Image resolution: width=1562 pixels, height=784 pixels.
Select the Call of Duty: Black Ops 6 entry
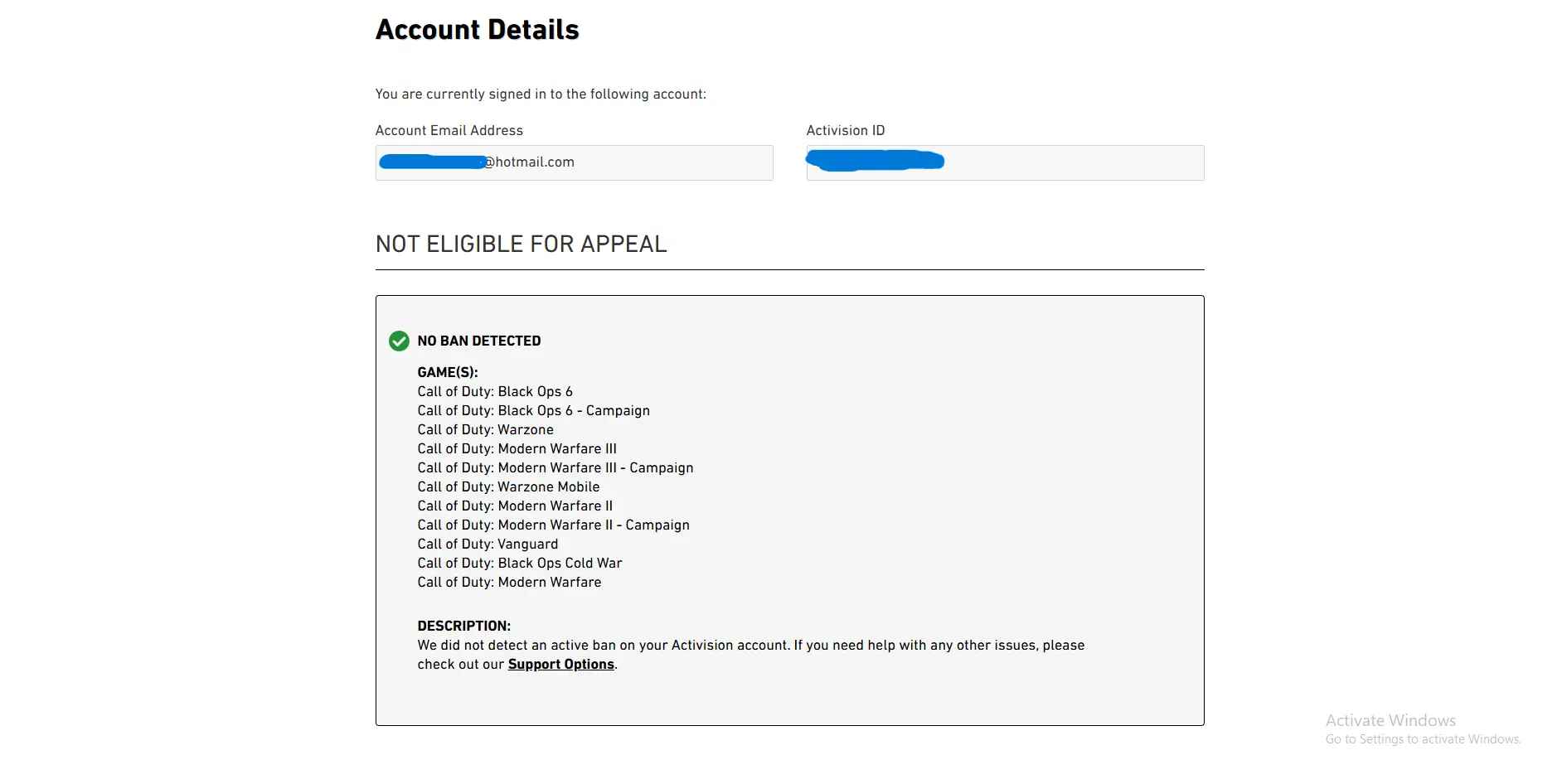point(495,392)
